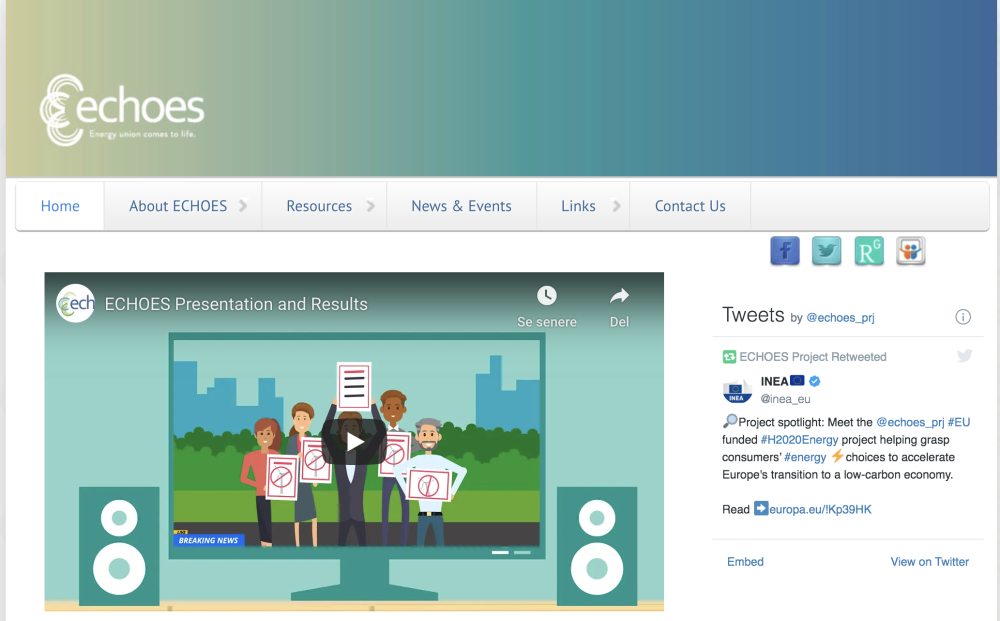Expand Links submenu arrow
Screen dimensions: 1000x621
click(616, 206)
